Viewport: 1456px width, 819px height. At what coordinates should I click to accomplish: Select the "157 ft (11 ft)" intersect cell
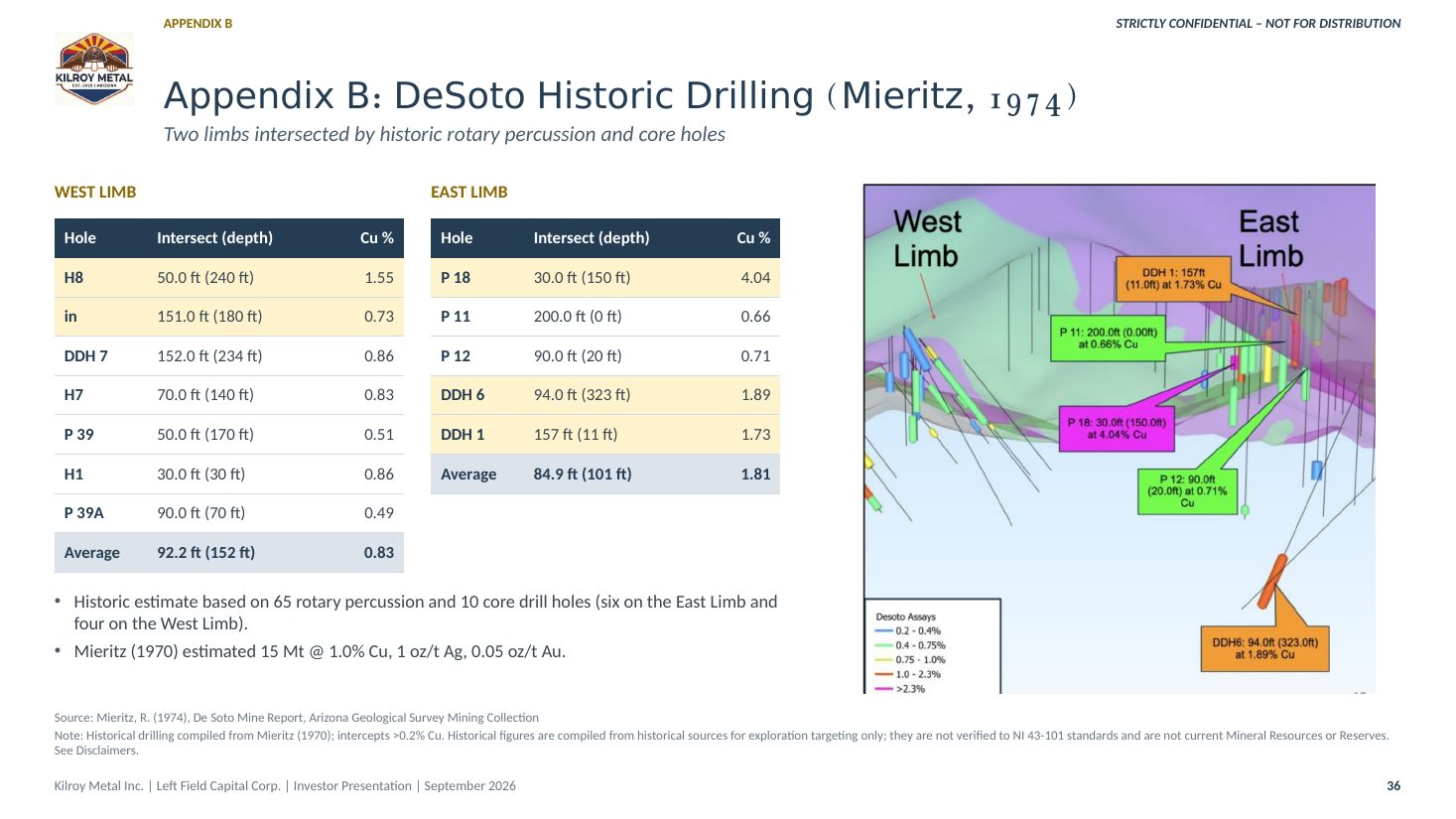(x=576, y=435)
